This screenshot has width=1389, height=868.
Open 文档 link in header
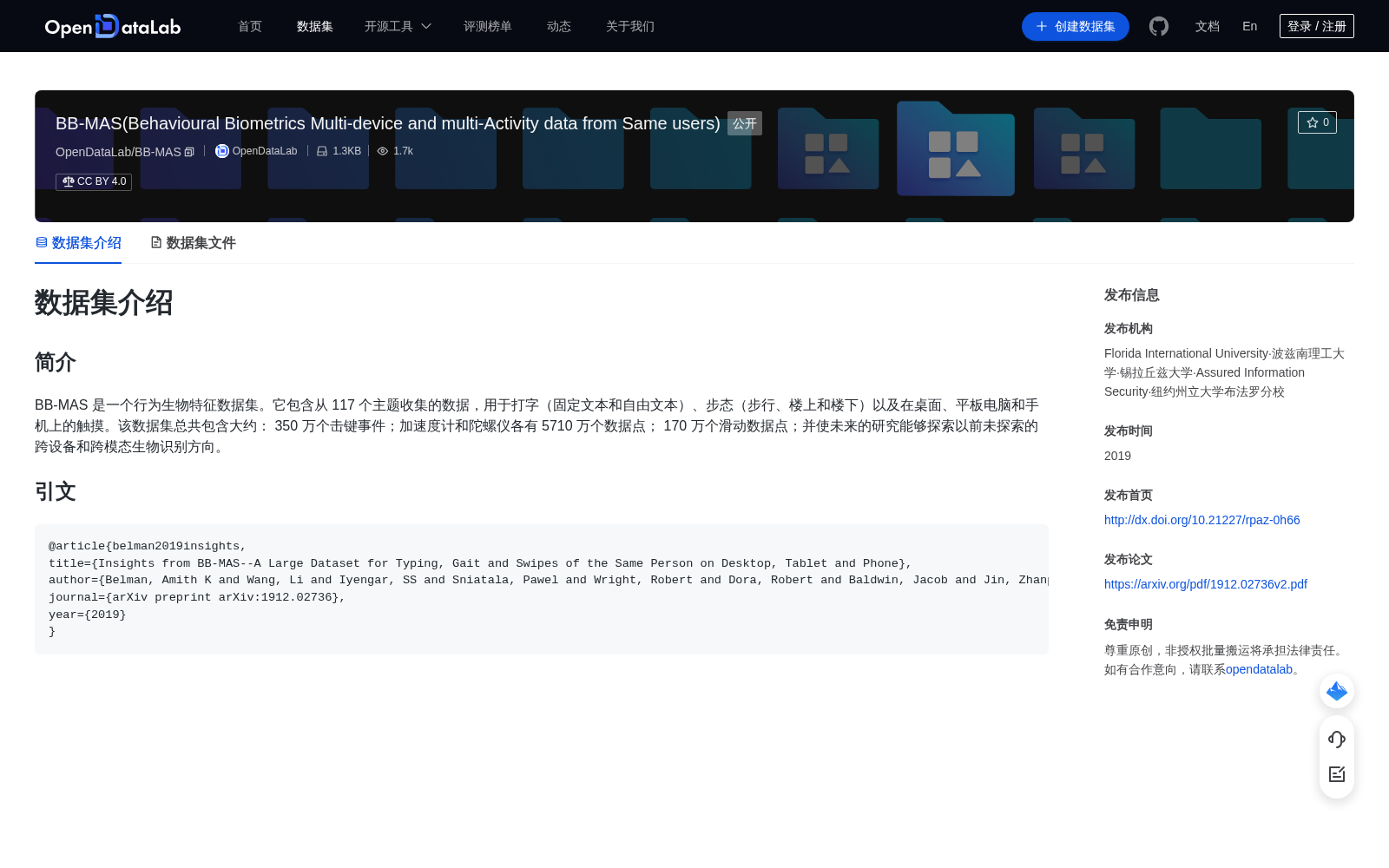1208,27
